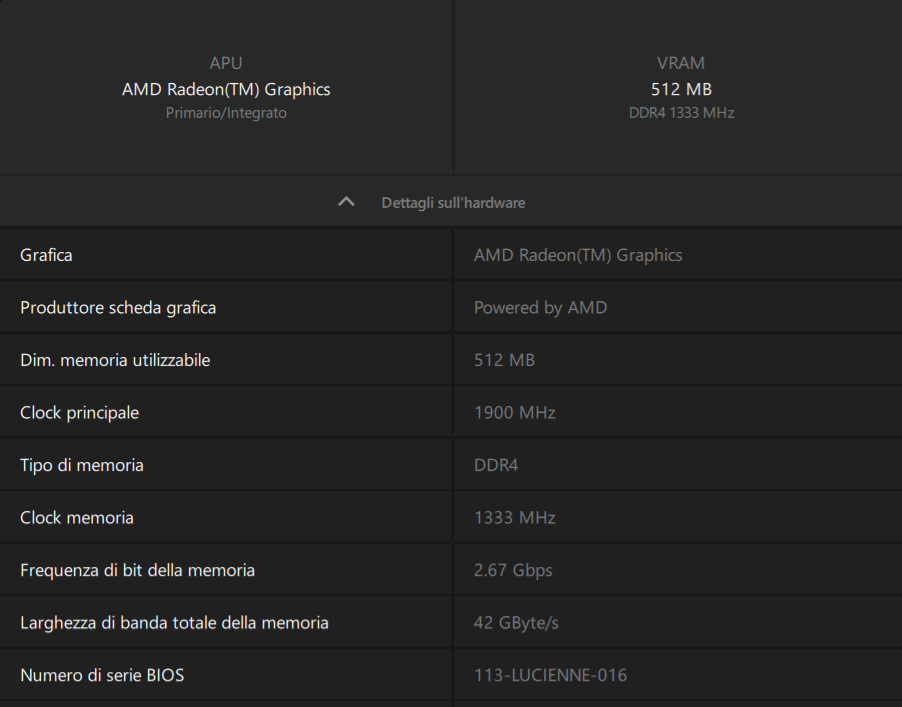Select the 'Clock principale' label
The height and width of the screenshot is (707, 902).
pos(79,412)
